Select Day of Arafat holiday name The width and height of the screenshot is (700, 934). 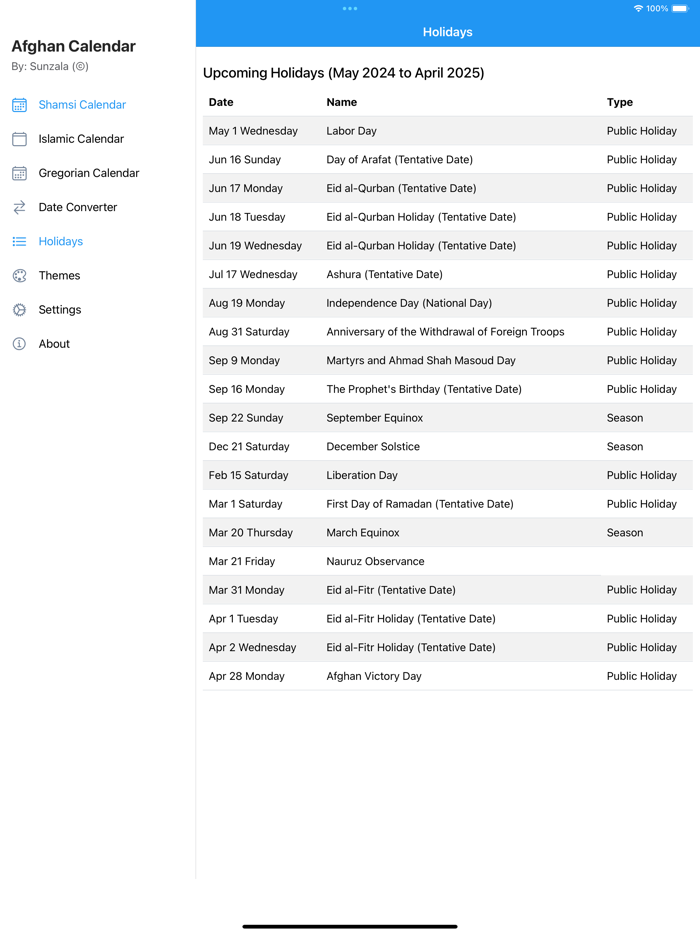400,160
